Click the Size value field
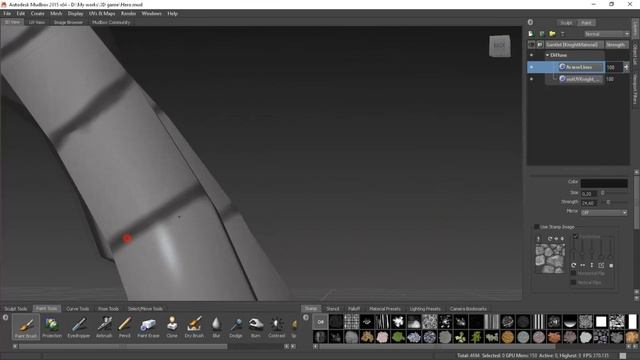640x360 pixels. (x=589, y=193)
